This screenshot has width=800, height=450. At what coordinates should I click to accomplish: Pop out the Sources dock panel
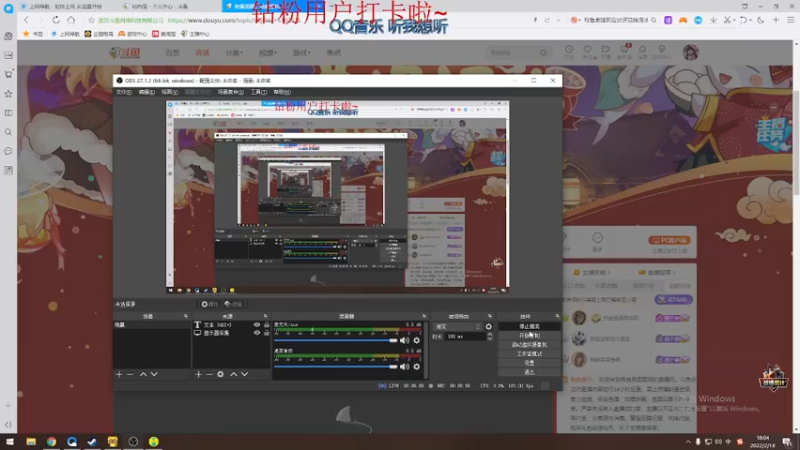point(265,316)
